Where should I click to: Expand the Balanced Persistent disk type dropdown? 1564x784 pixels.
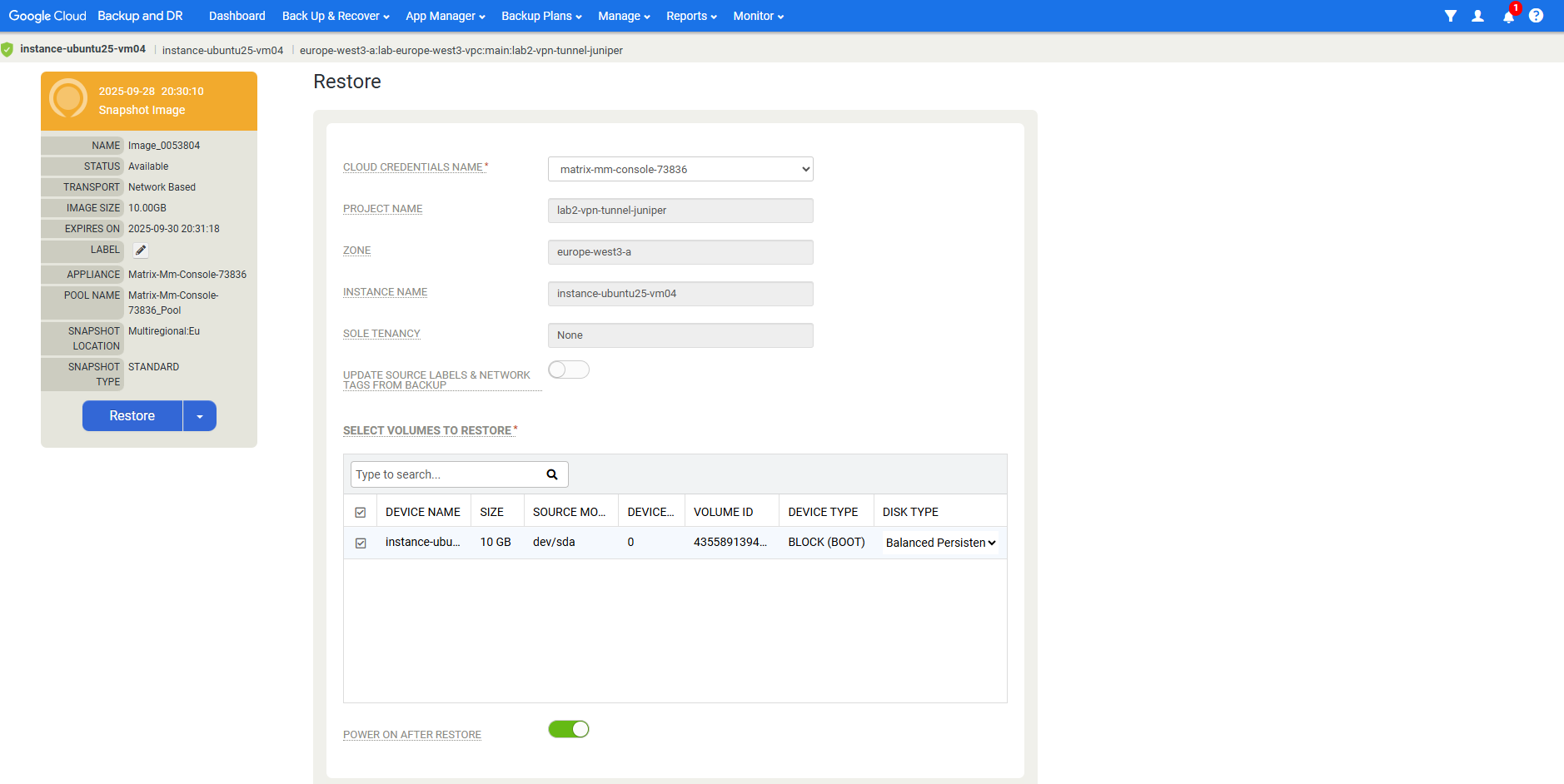coord(940,543)
